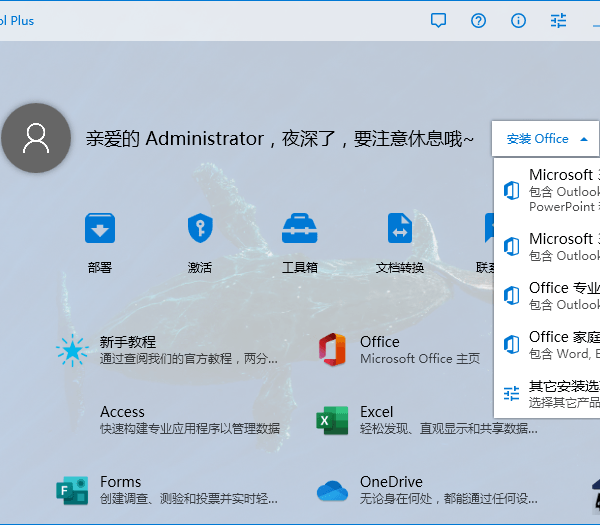The width and height of the screenshot is (600, 525).
Task: Open the settings sliders icon in top bar
Action: pyautogui.click(x=558, y=20)
